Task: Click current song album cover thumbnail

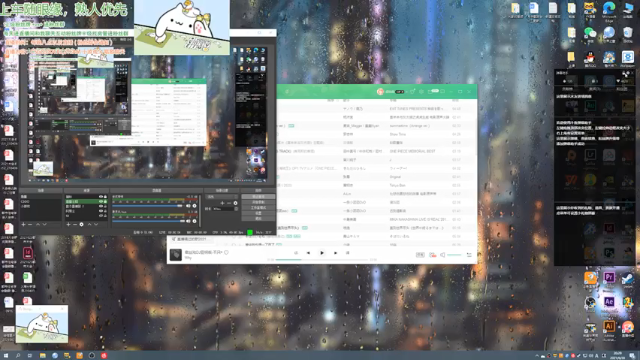Action: tap(176, 254)
